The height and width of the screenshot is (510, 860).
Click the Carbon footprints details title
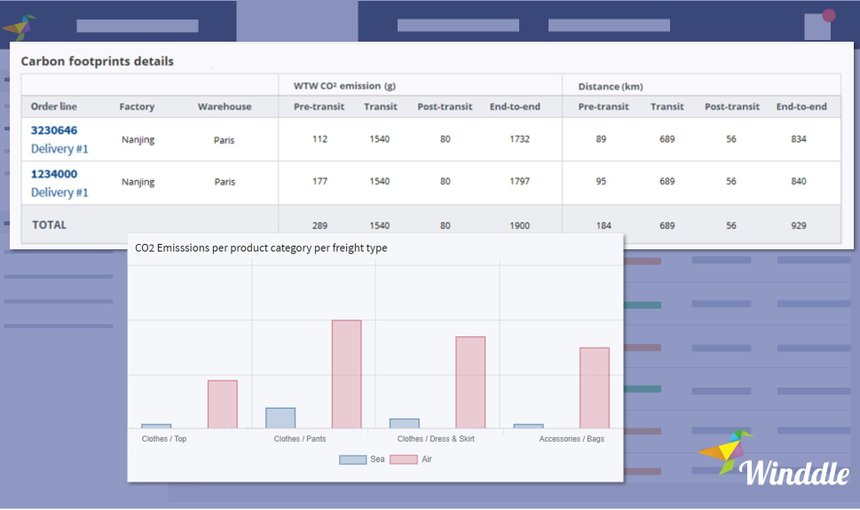tap(97, 61)
